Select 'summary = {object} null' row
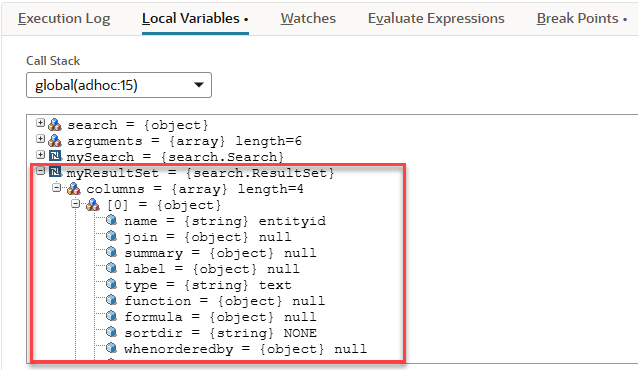 220,253
